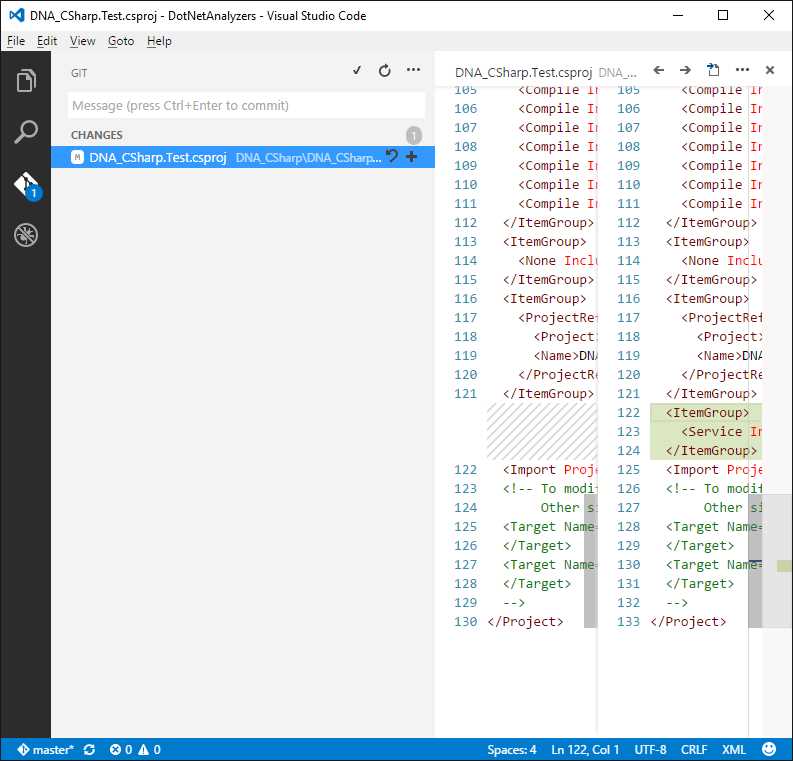Open the Edit menu

point(47,41)
